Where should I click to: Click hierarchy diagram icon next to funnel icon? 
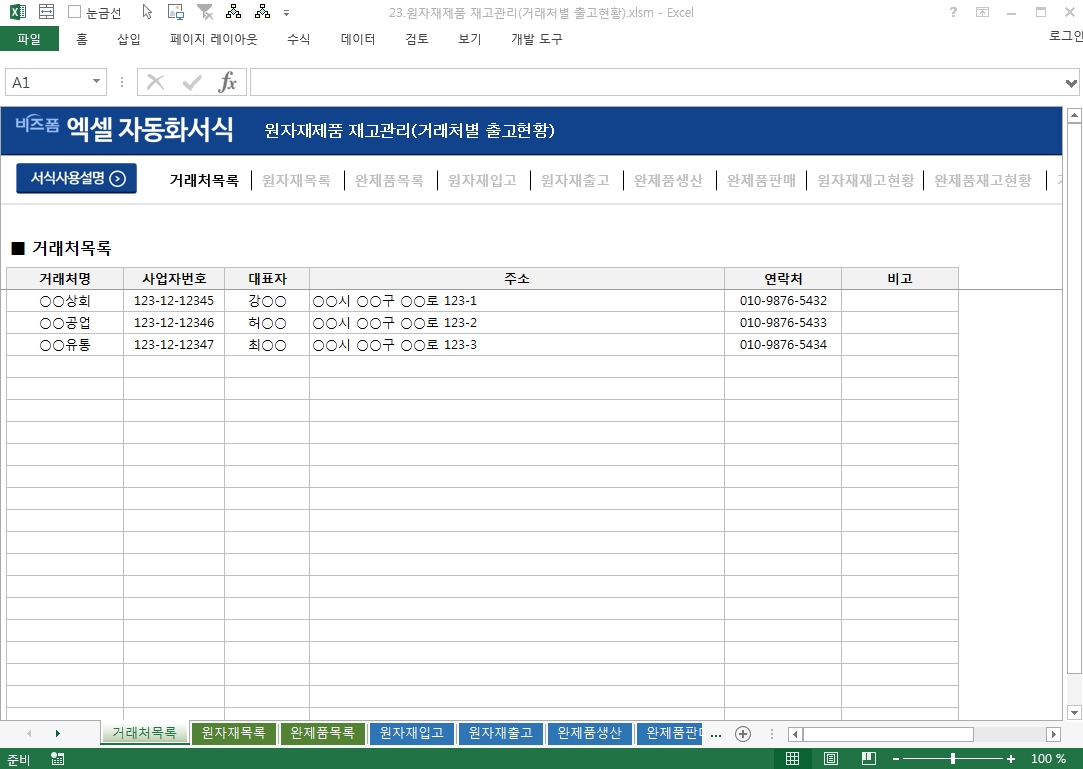click(233, 12)
